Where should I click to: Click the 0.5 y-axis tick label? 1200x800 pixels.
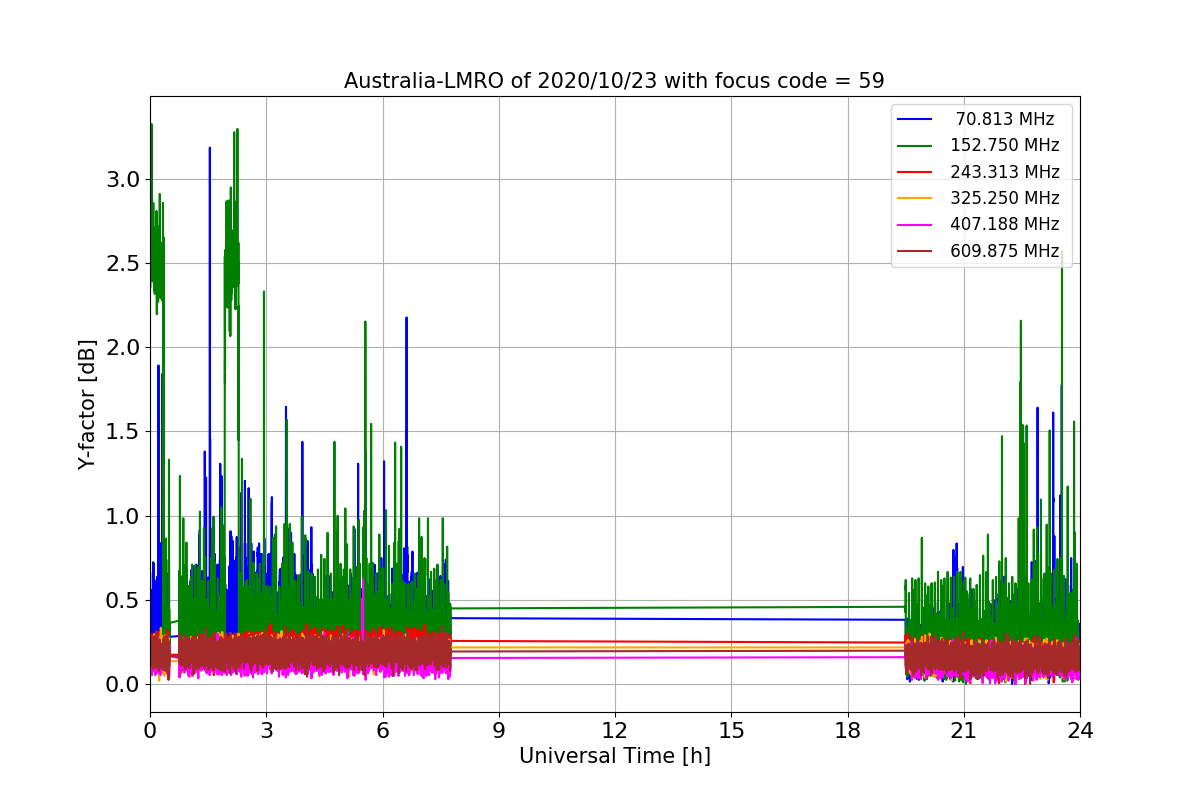pyautogui.click(x=124, y=600)
